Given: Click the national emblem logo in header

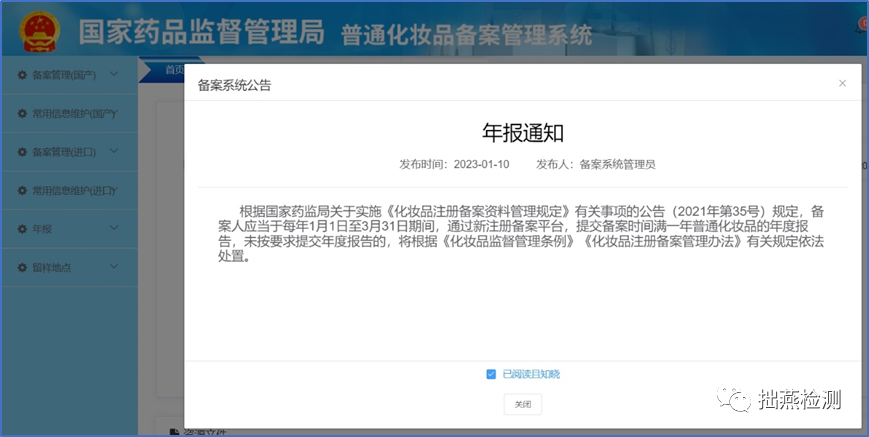Looking at the screenshot, I should [x=39, y=32].
